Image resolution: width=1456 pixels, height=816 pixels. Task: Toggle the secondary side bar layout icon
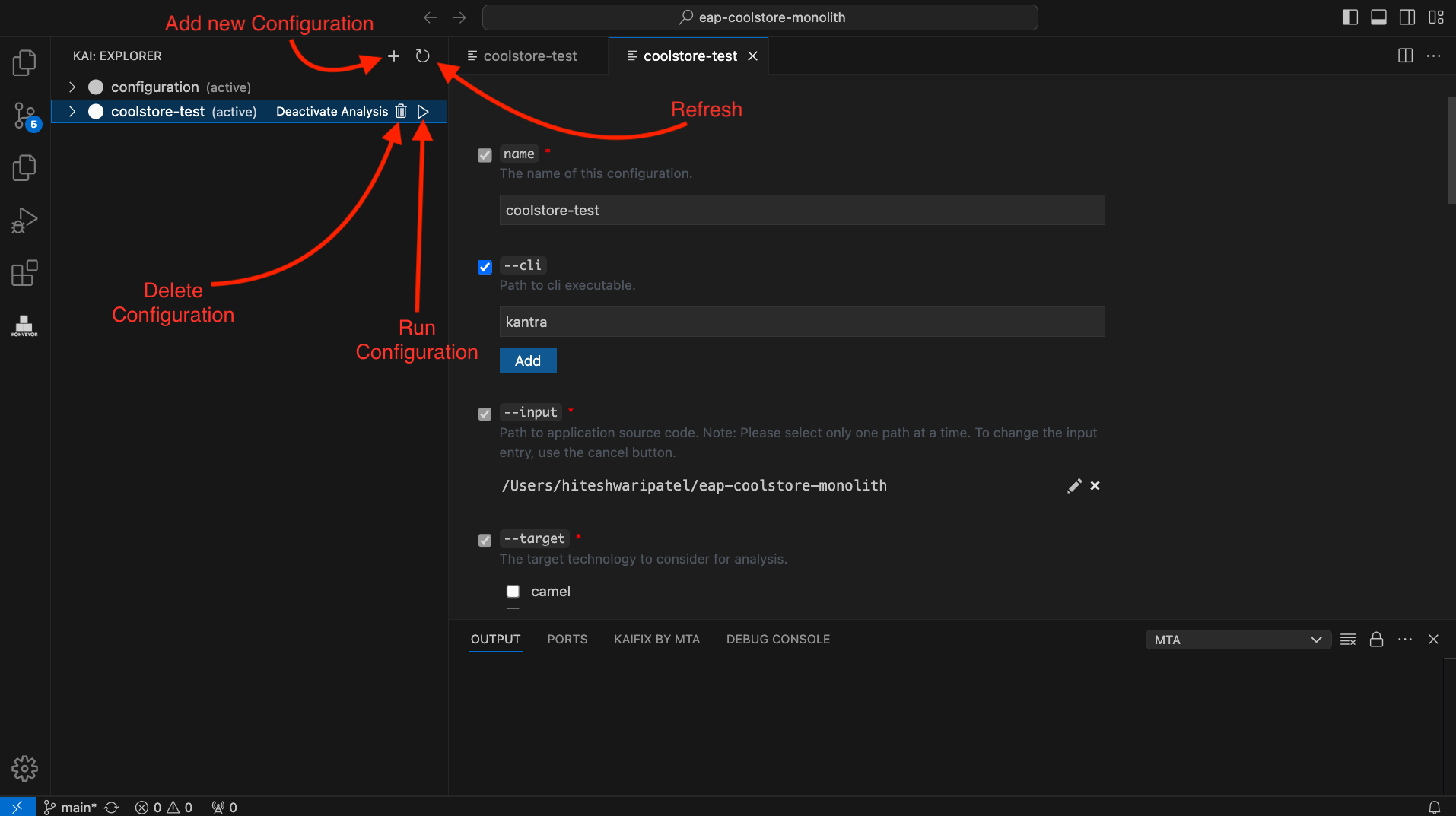[1407, 17]
